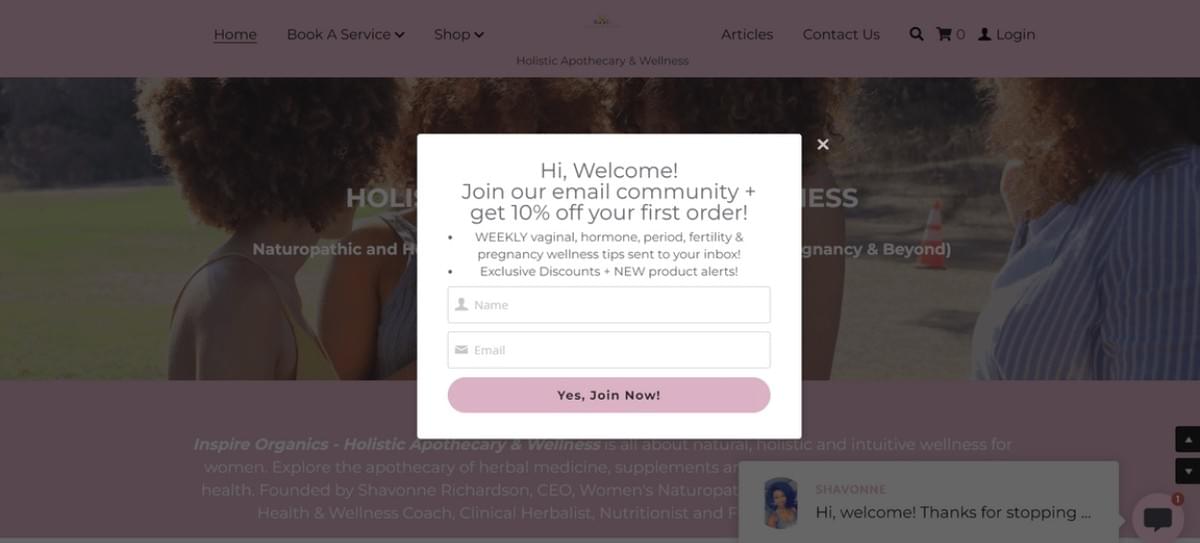The height and width of the screenshot is (543, 1200).
Task: Click the site logo above tagline
Action: coord(602,22)
